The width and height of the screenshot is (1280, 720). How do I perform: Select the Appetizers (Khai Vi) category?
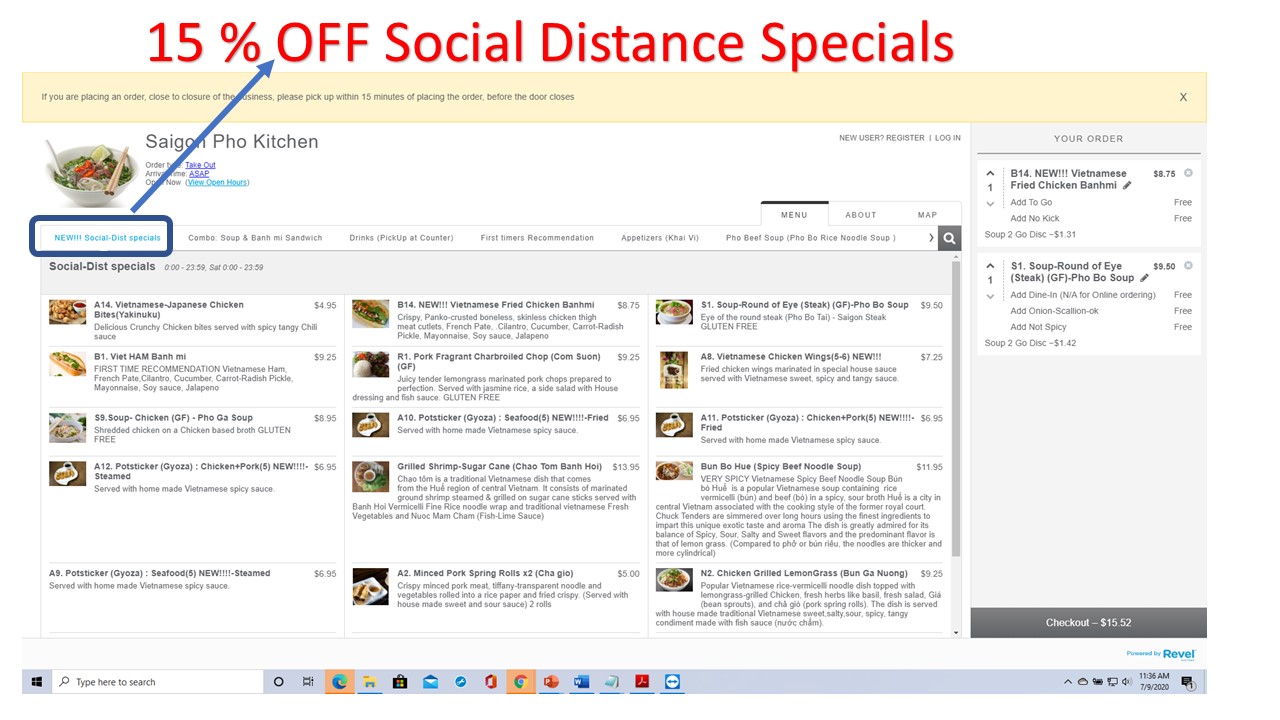click(659, 238)
